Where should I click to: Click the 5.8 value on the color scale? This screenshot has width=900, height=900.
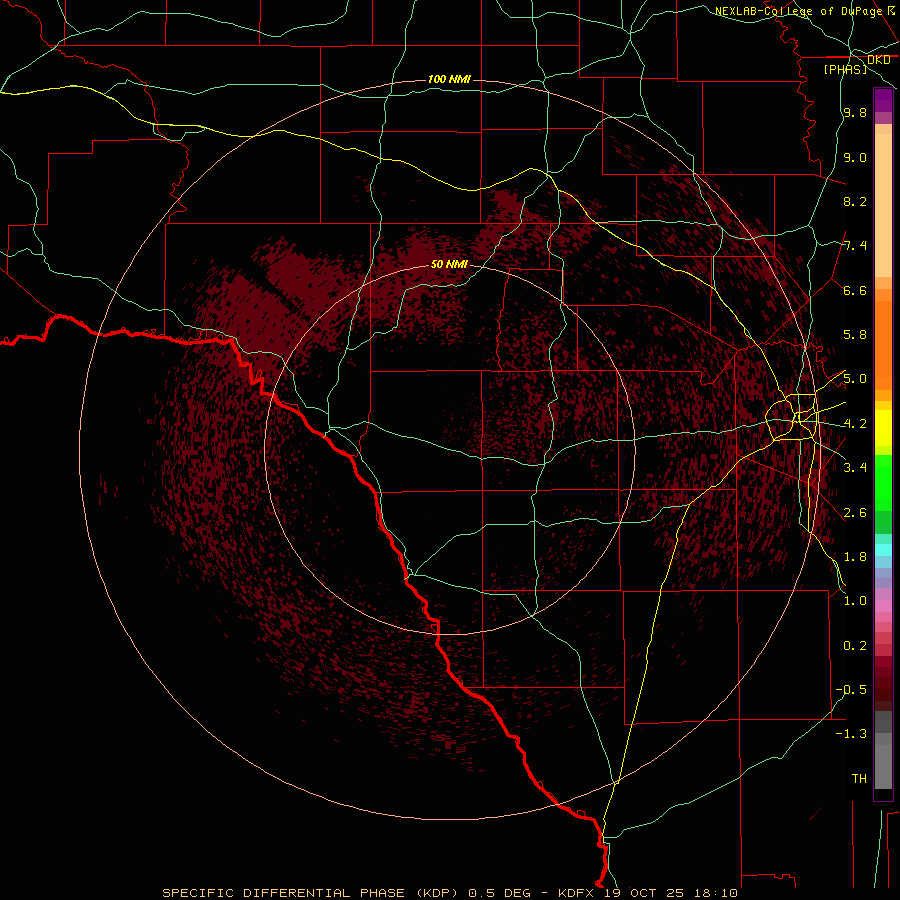tap(855, 335)
